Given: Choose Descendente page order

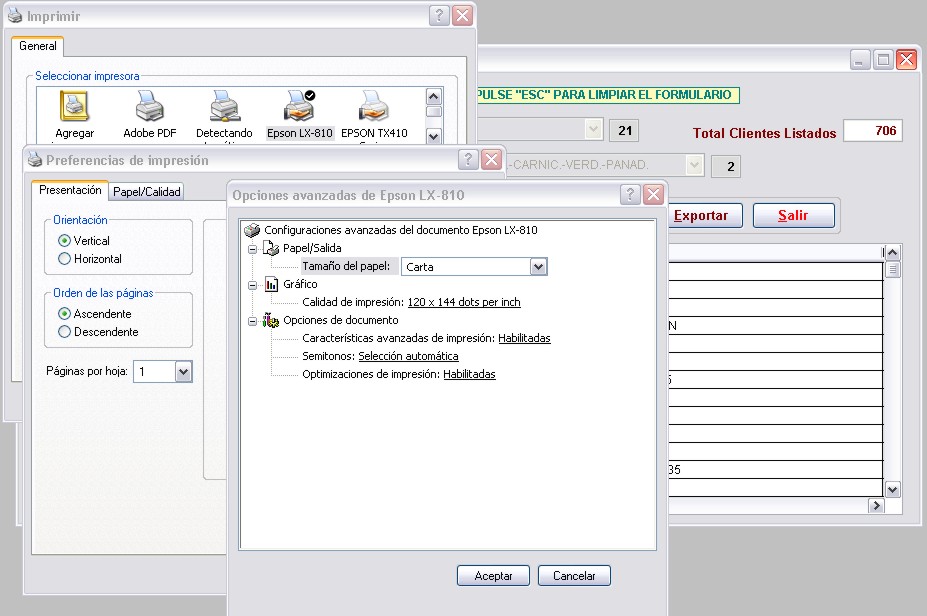Looking at the screenshot, I should tap(64, 332).
